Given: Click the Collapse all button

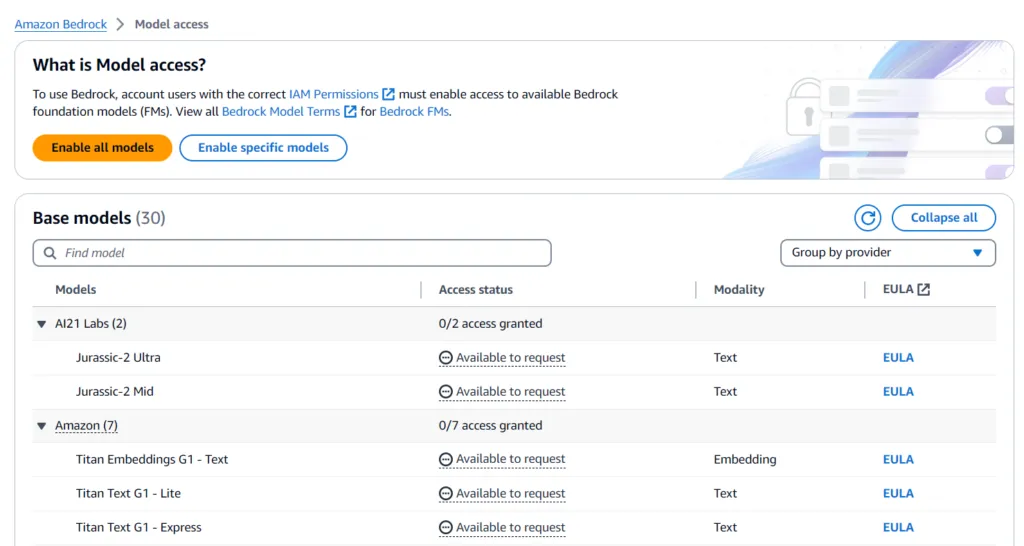Looking at the screenshot, I should (943, 218).
